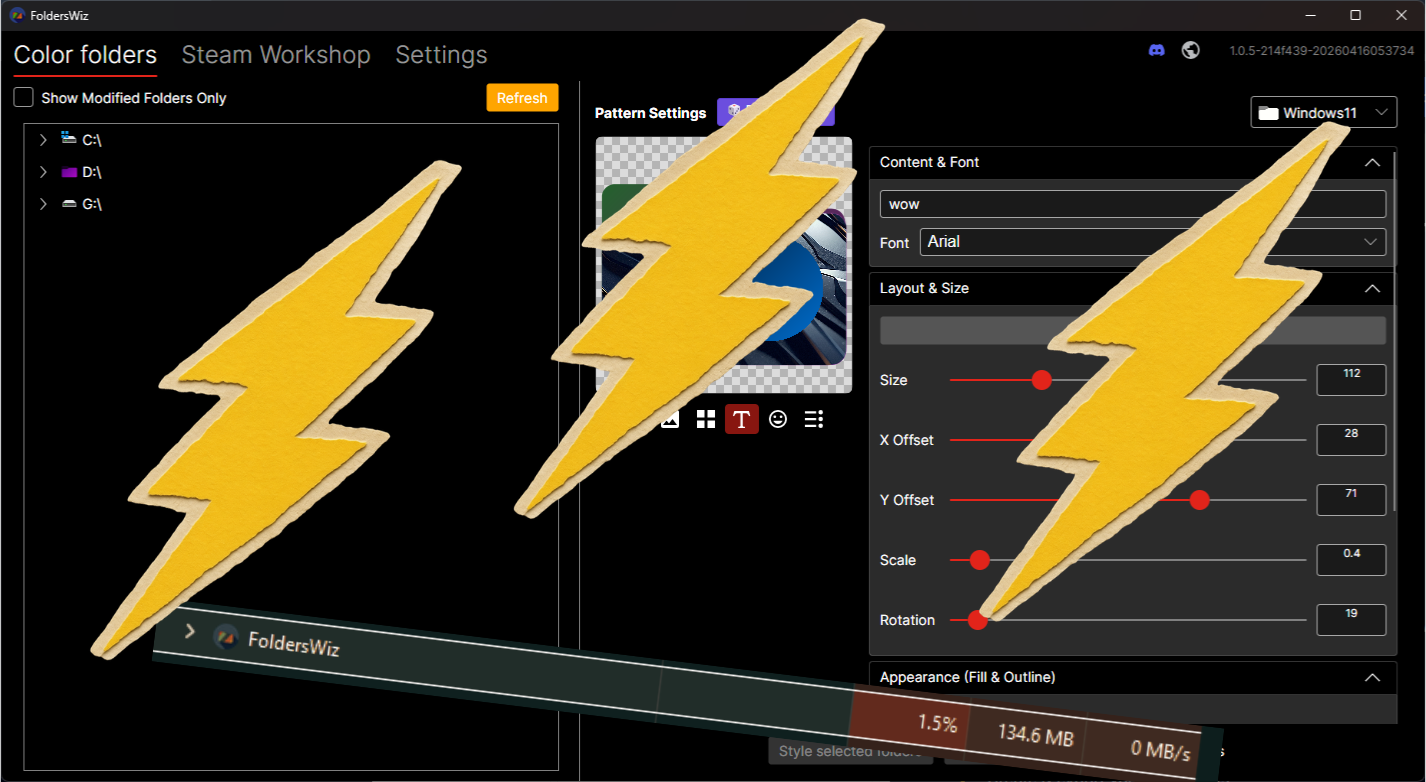The height and width of the screenshot is (782, 1426).
Task: Open the Settings tab
Action: click(x=441, y=55)
